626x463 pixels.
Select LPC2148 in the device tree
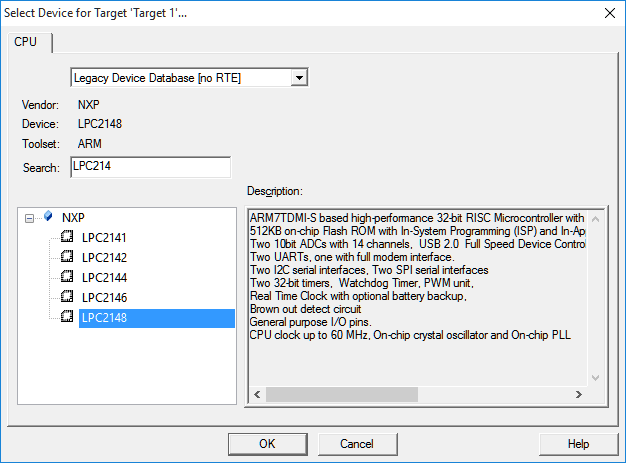[157, 318]
